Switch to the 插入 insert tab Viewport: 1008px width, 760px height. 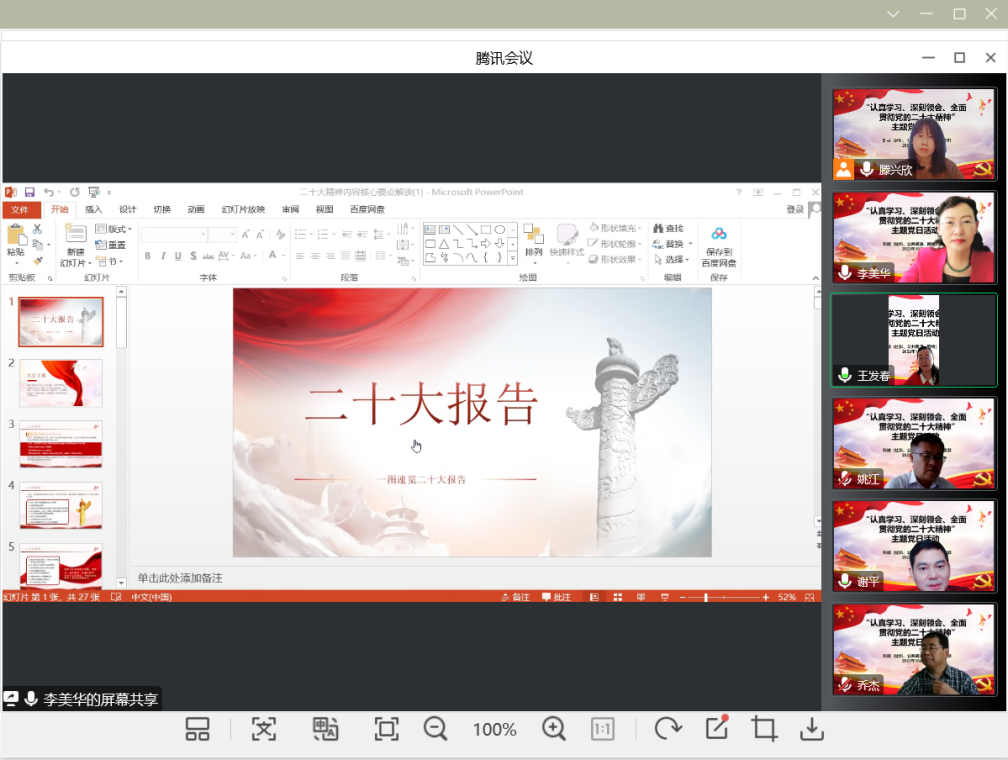coord(93,210)
